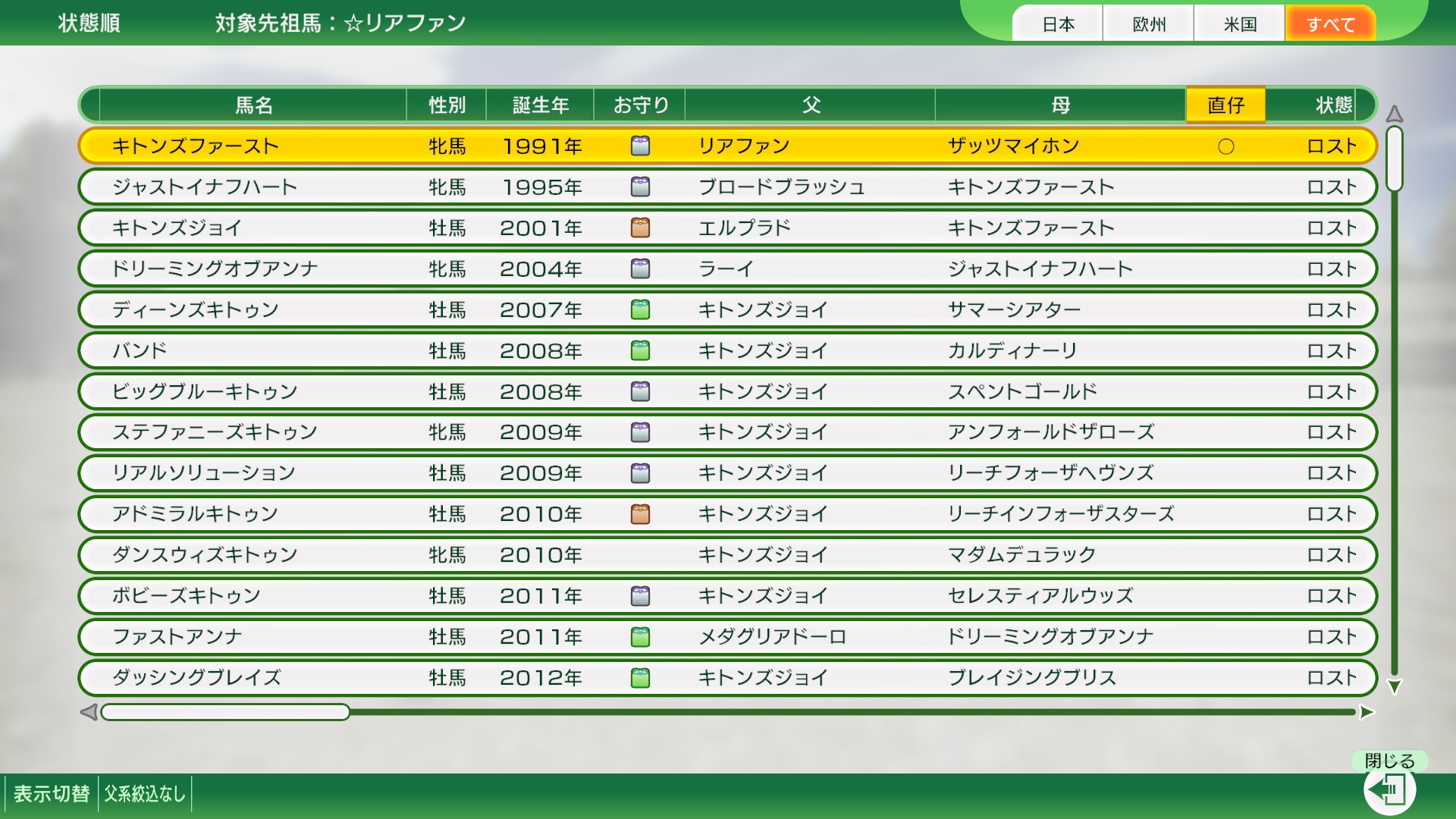Click dam サマーシアター in the 母 column
The width and height of the screenshot is (1456, 819).
pyautogui.click(x=1014, y=310)
